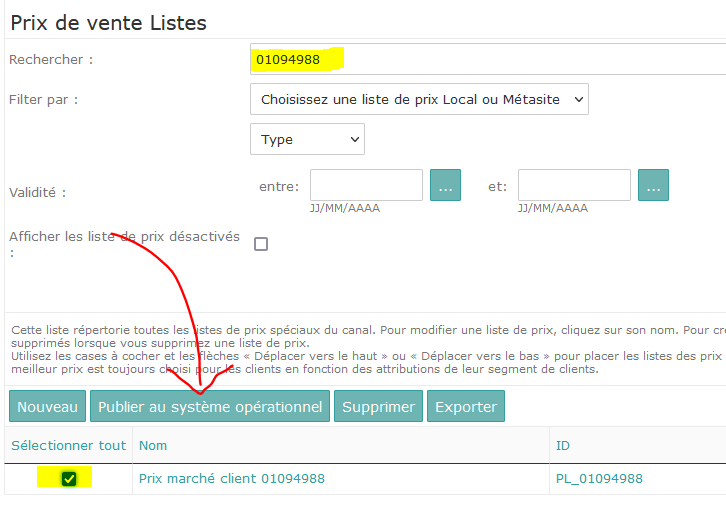This screenshot has width=726, height=506.
Task: Sort by the ID column header
Action: pyautogui.click(x=563, y=445)
